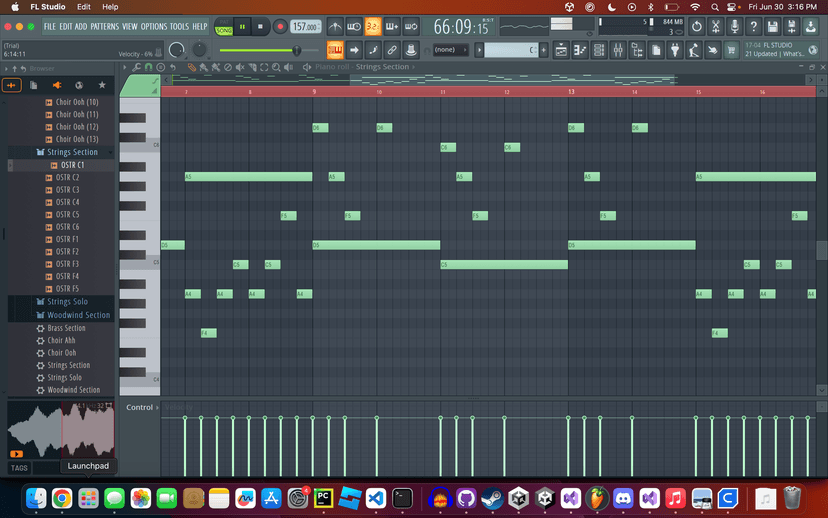Click the Control lane label
The height and width of the screenshot is (518, 828).
coord(139,408)
